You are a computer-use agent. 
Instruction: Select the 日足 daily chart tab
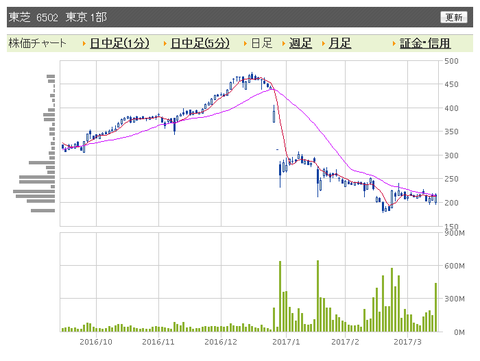point(261,43)
